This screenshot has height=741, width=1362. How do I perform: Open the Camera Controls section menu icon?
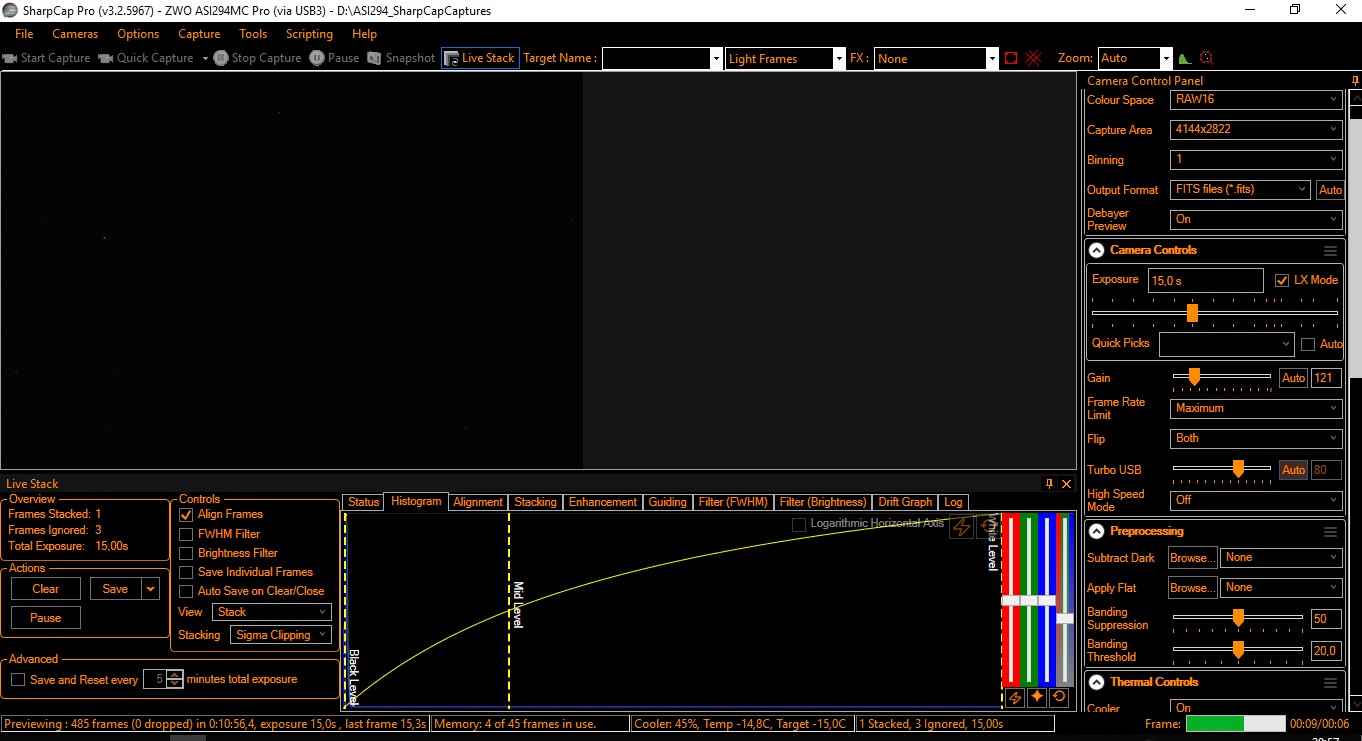1330,251
